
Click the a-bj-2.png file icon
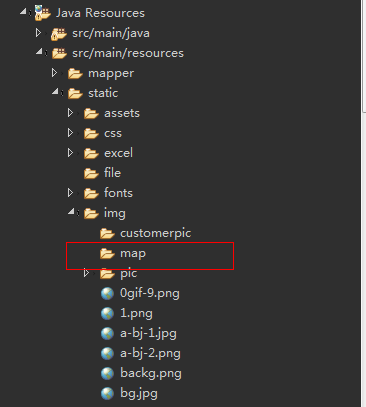pyautogui.click(x=107, y=353)
